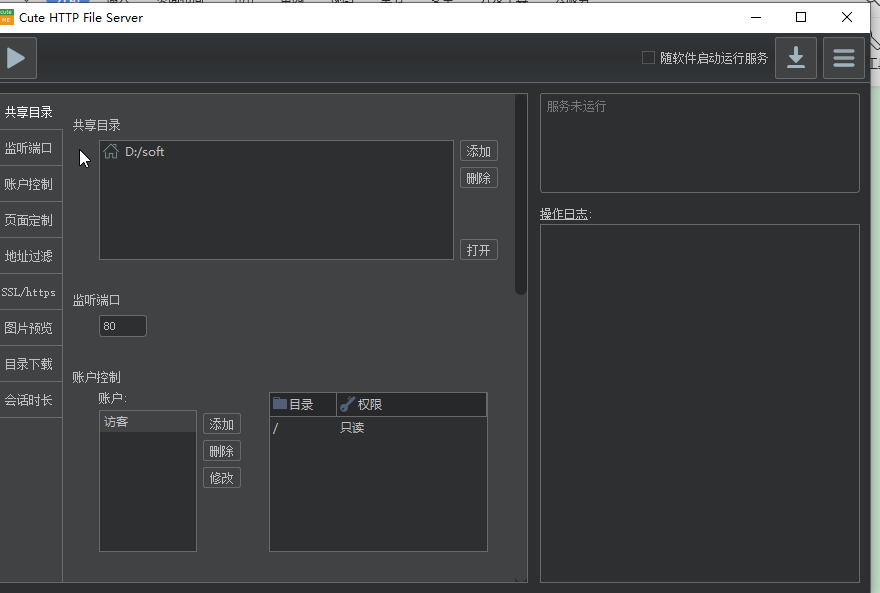This screenshot has width=880, height=593.
Task: Click the 修改 account button
Action: click(x=222, y=478)
